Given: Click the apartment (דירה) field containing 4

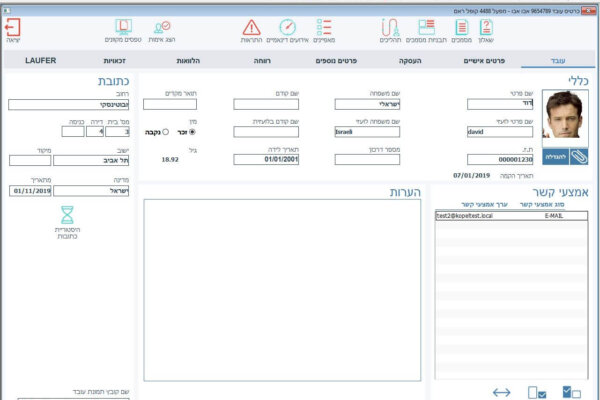Looking at the screenshot, I should (95, 132).
